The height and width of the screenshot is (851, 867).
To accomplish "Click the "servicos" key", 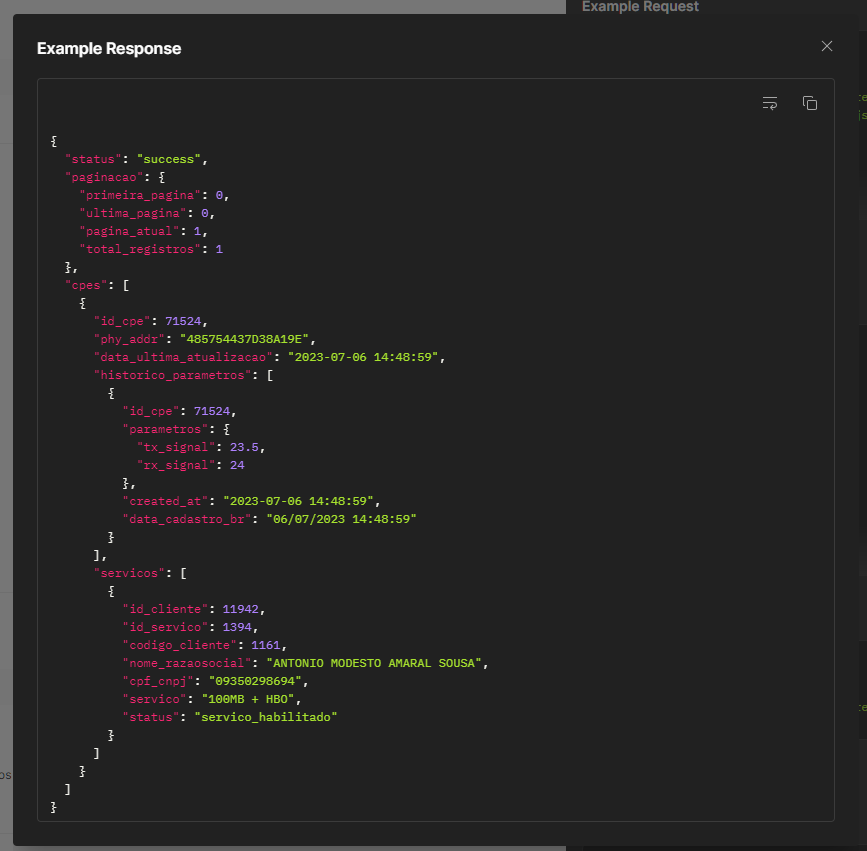I will click(x=129, y=573).
